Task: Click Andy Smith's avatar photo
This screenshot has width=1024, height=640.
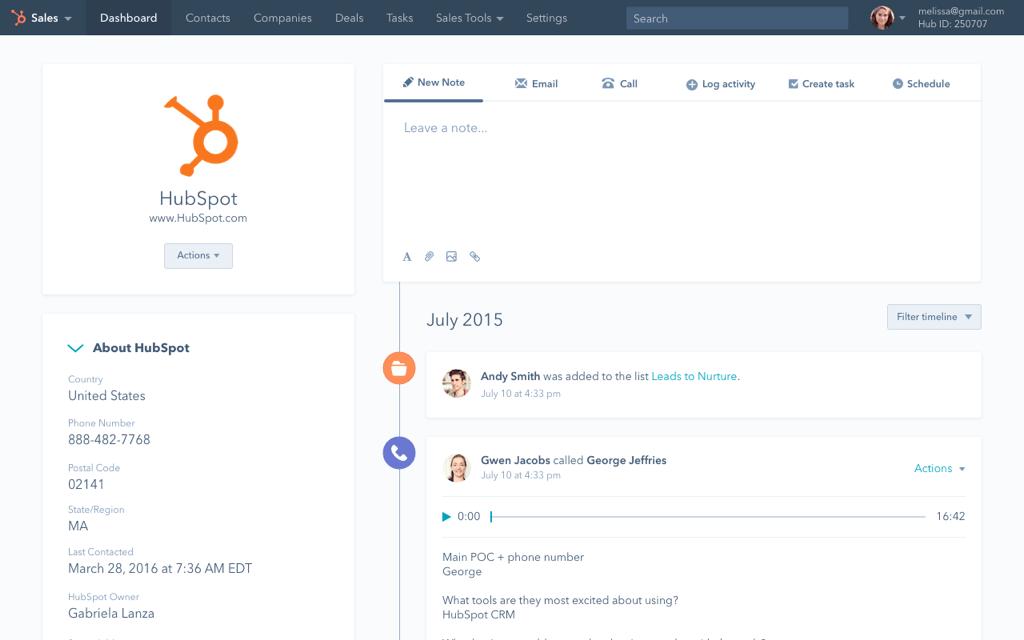Action: coord(456,383)
